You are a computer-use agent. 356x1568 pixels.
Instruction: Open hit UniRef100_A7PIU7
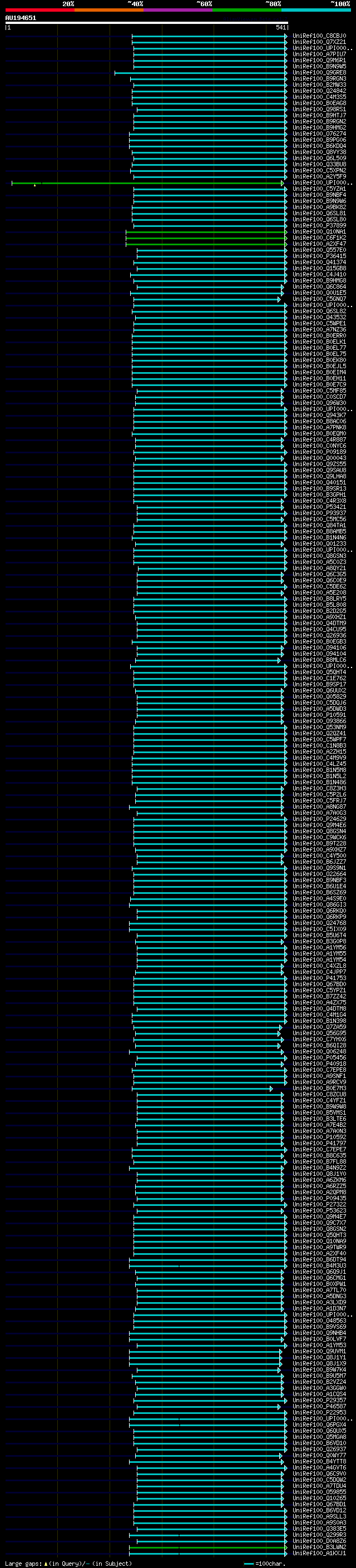pyautogui.click(x=319, y=54)
